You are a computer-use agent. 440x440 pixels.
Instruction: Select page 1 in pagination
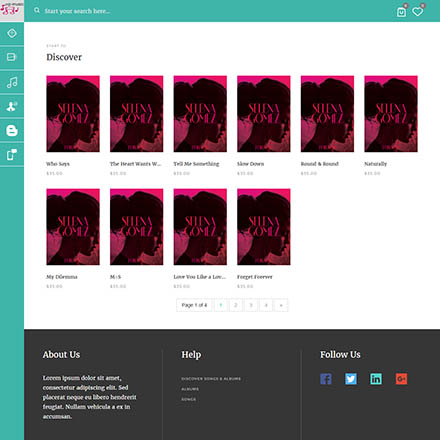tap(221, 305)
